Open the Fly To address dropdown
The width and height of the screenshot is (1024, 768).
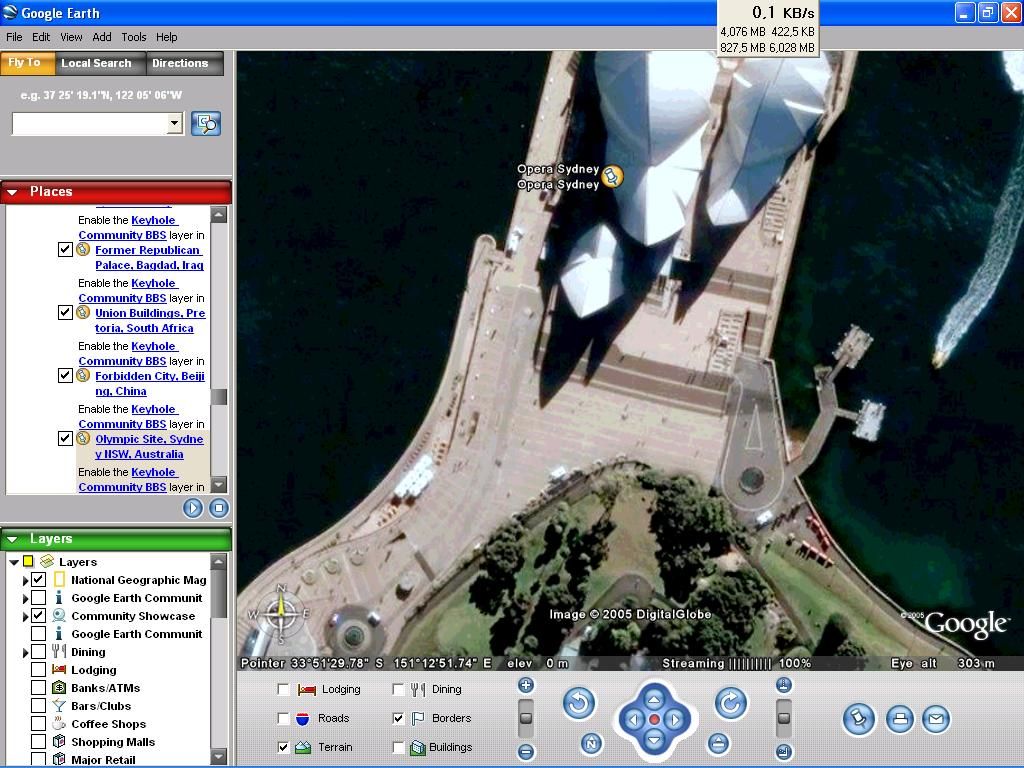click(174, 123)
